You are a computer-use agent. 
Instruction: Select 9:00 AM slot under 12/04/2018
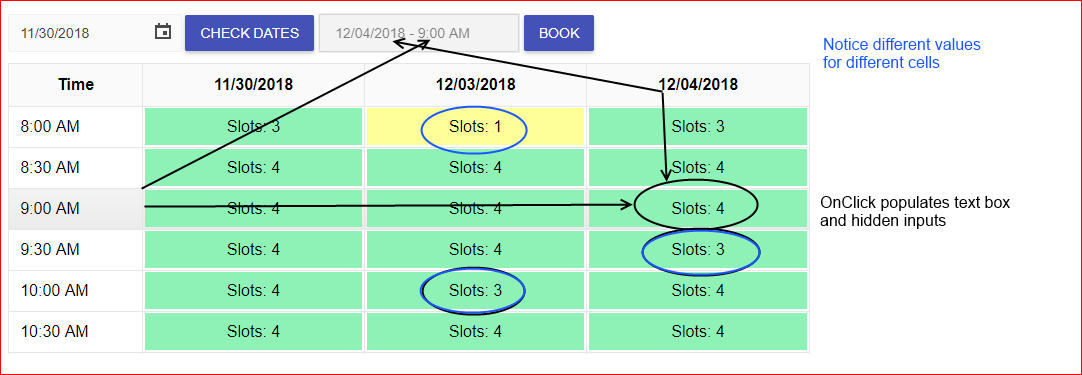pyautogui.click(x=698, y=208)
